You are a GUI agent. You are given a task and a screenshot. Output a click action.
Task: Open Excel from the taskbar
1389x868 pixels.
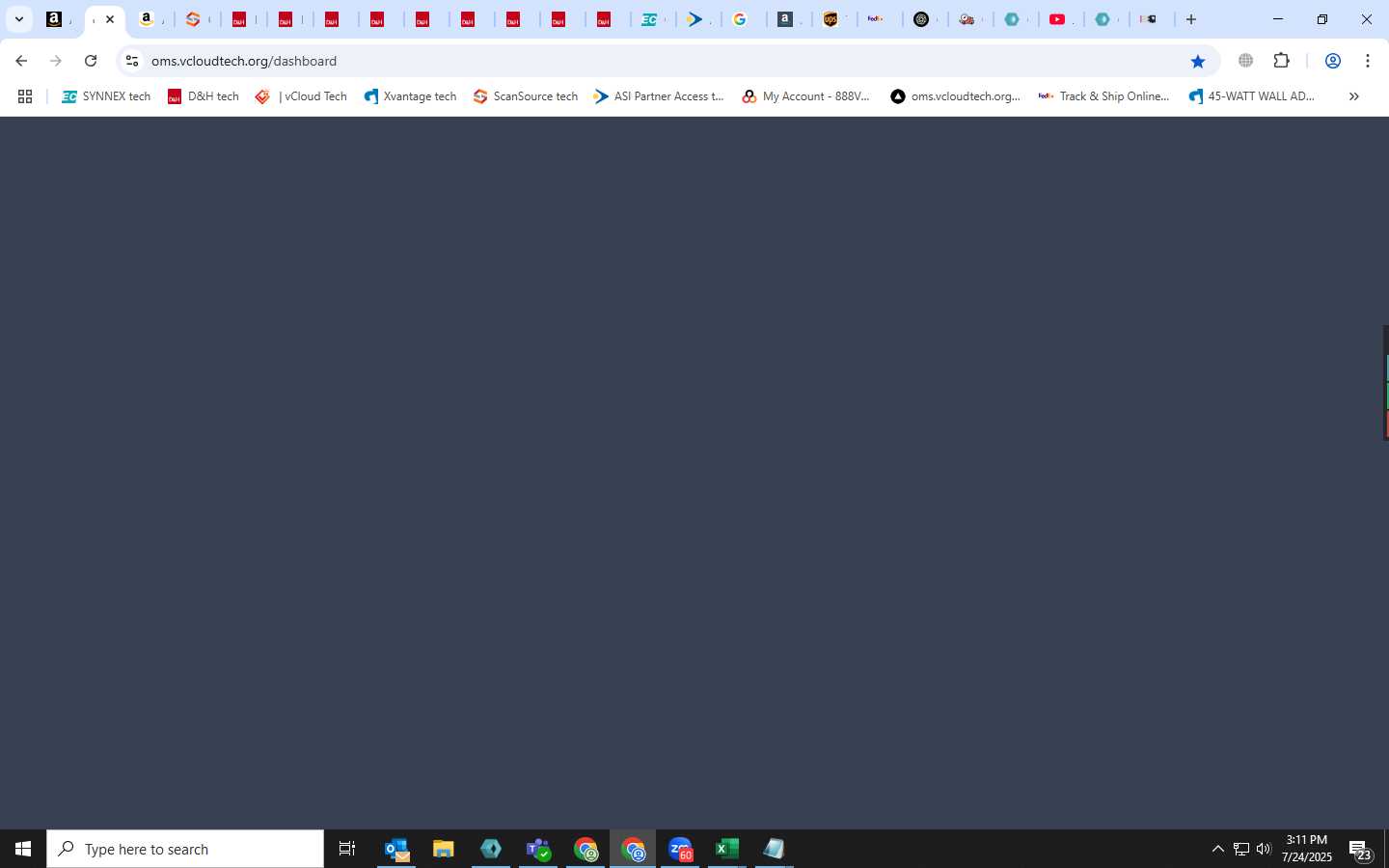[x=727, y=849]
